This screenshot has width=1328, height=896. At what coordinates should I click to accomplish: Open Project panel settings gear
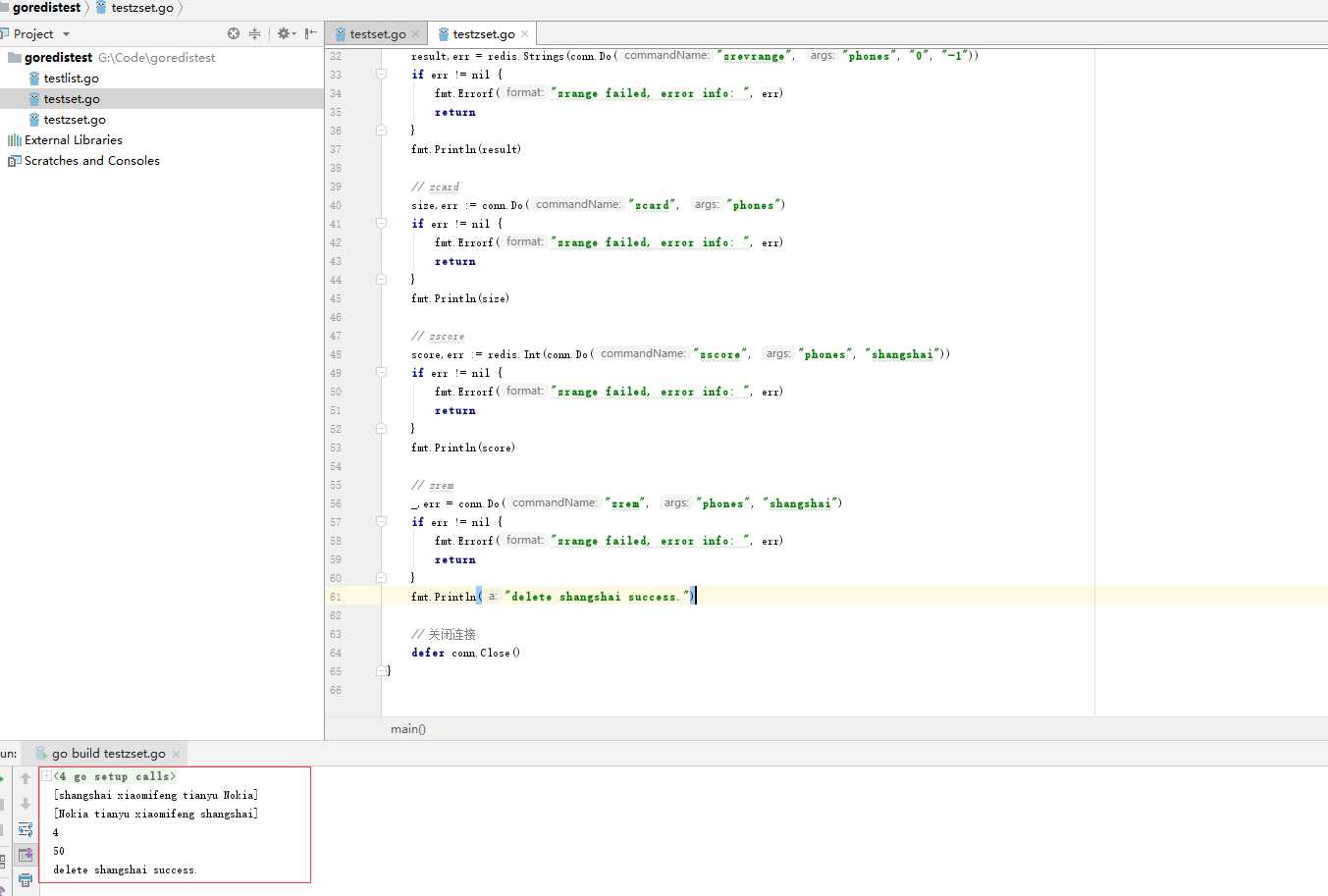286,33
